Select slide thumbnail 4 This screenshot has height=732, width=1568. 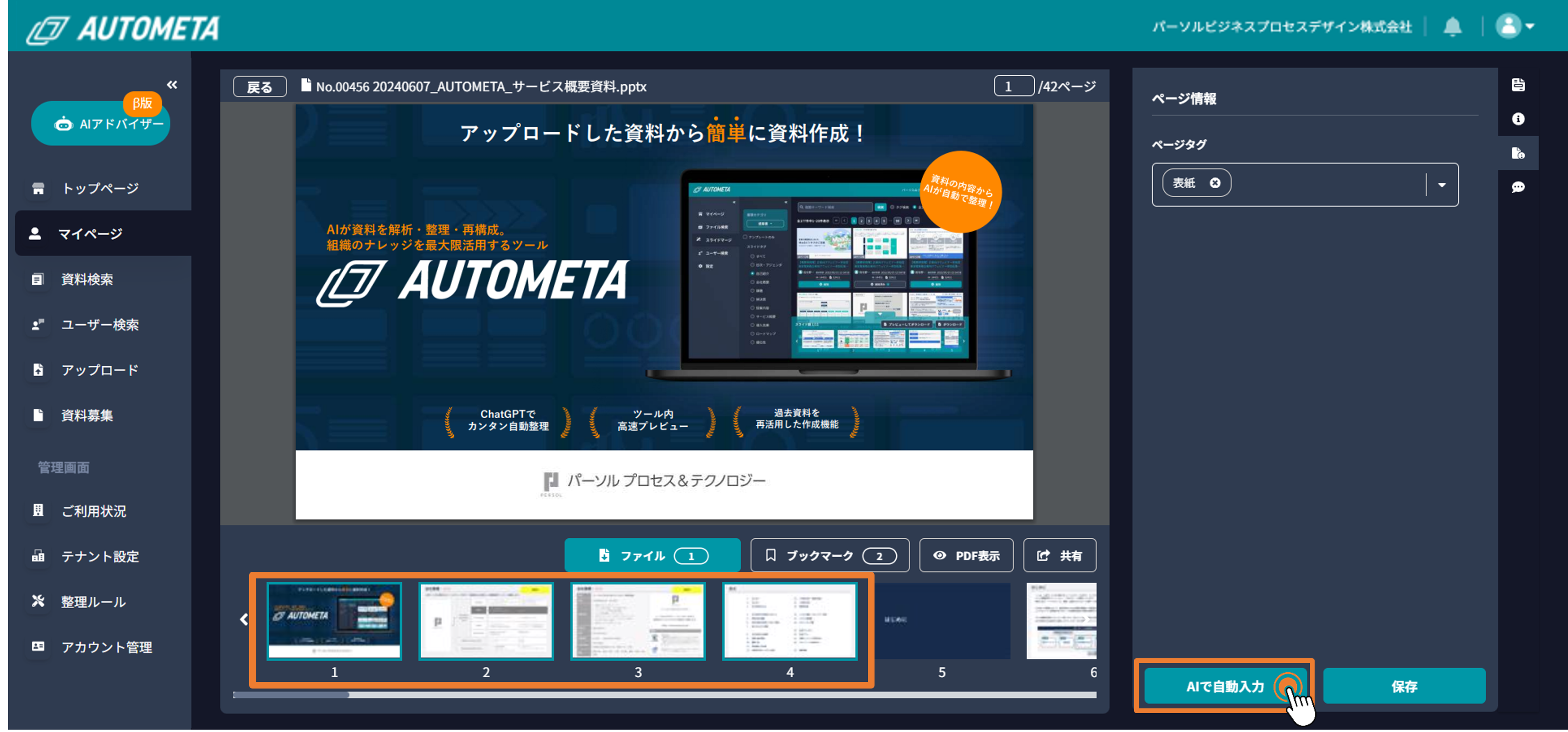tap(790, 621)
